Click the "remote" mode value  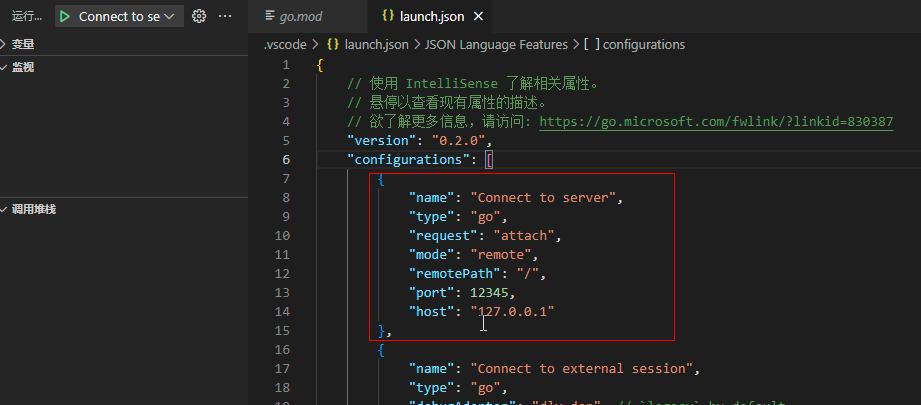click(501, 255)
